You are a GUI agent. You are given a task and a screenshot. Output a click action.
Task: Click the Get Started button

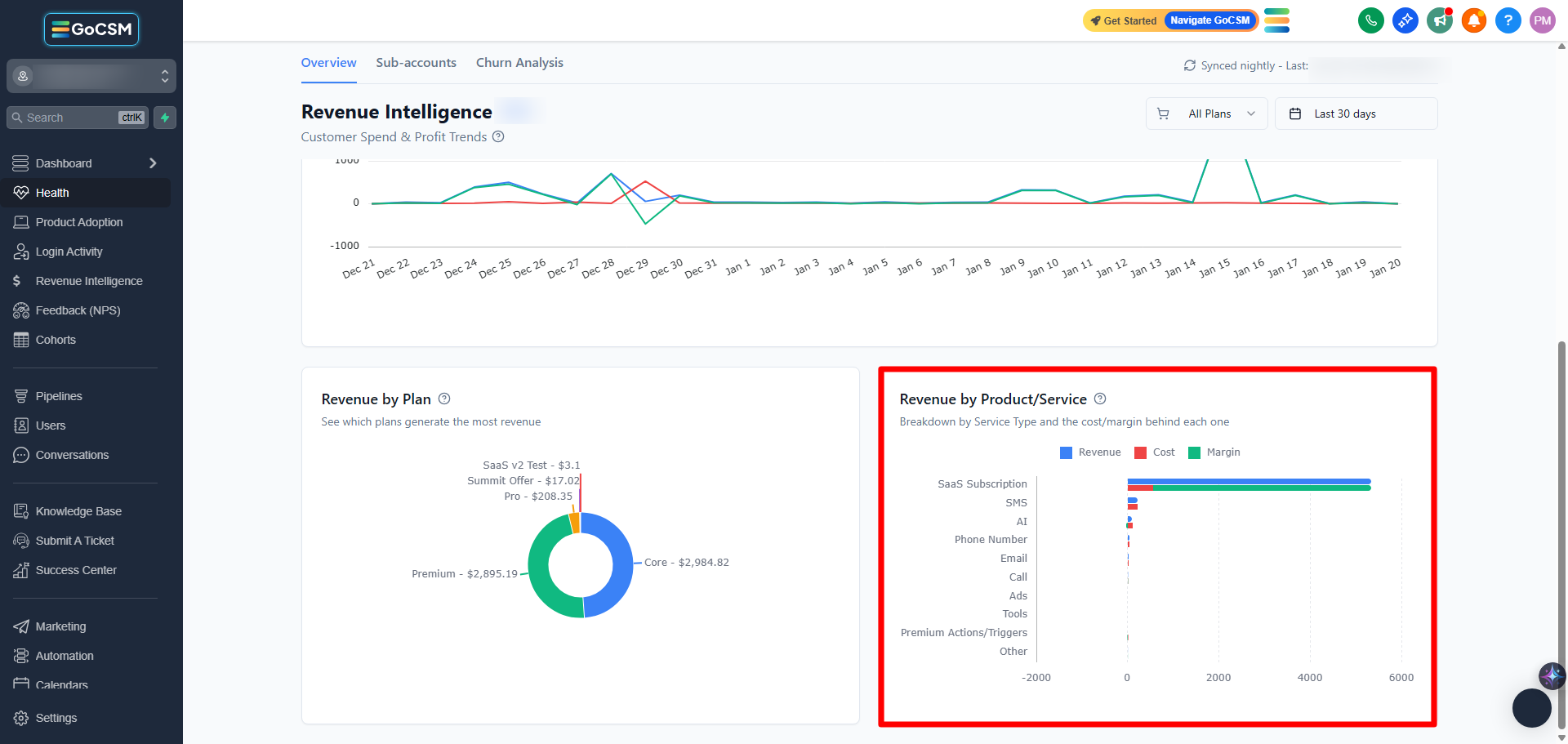pyautogui.click(x=1124, y=20)
